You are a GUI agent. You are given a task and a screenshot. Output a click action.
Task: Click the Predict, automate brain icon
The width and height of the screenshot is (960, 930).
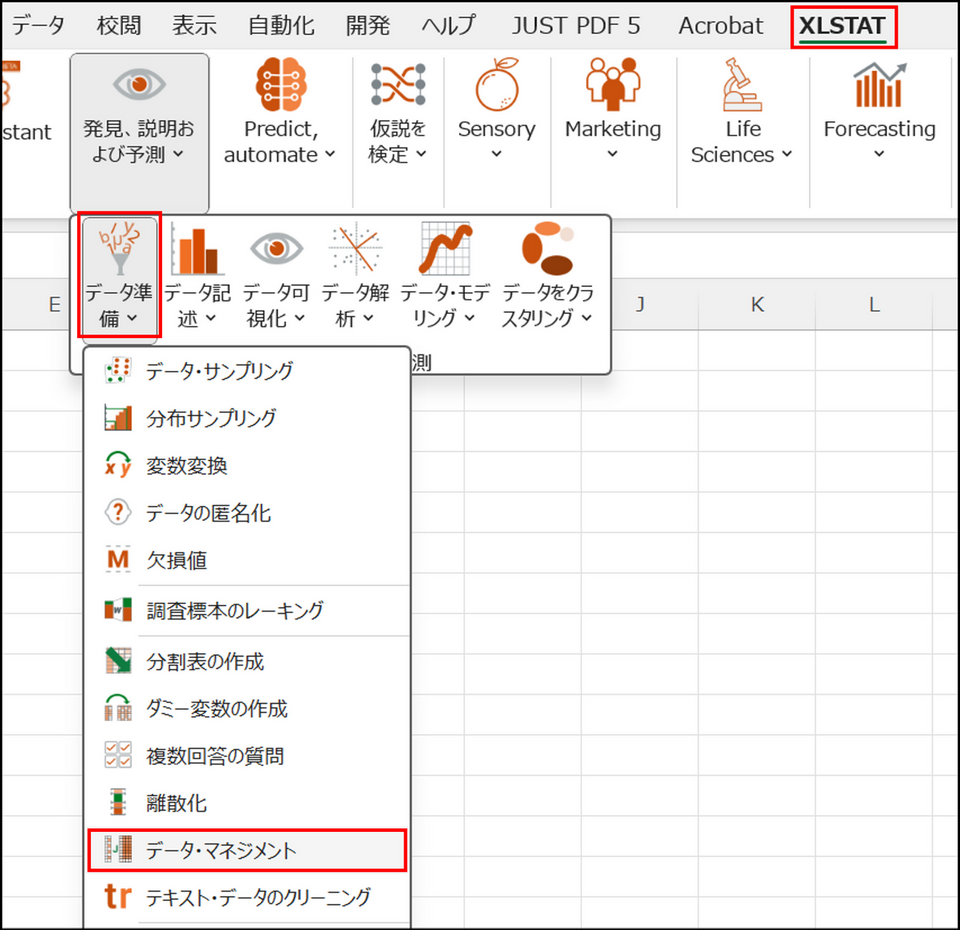(x=281, y=84)
